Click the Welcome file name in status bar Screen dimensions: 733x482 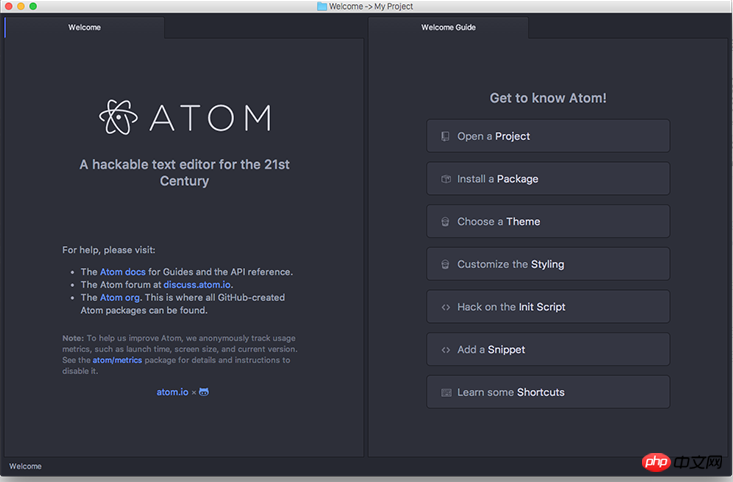(25, 466)
